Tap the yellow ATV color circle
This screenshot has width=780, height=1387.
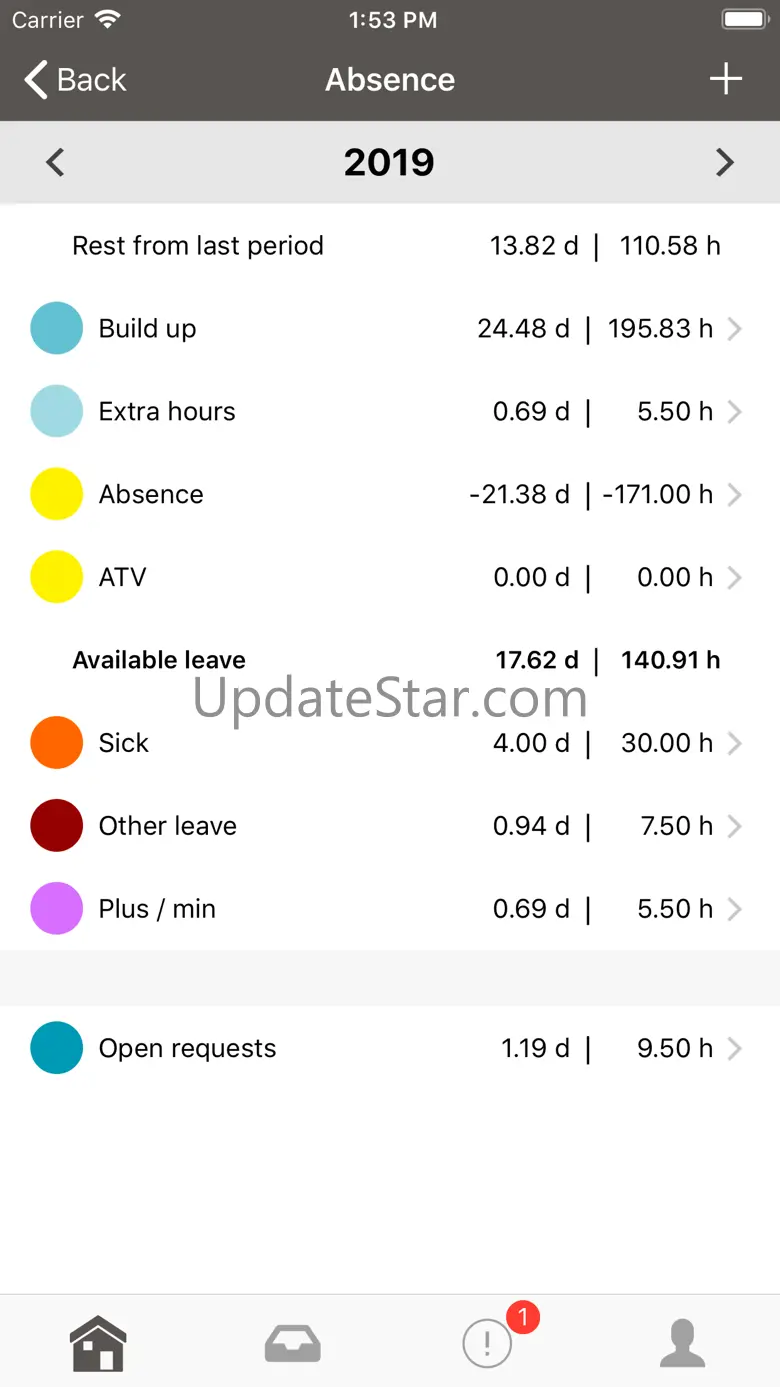click(56, 577)
